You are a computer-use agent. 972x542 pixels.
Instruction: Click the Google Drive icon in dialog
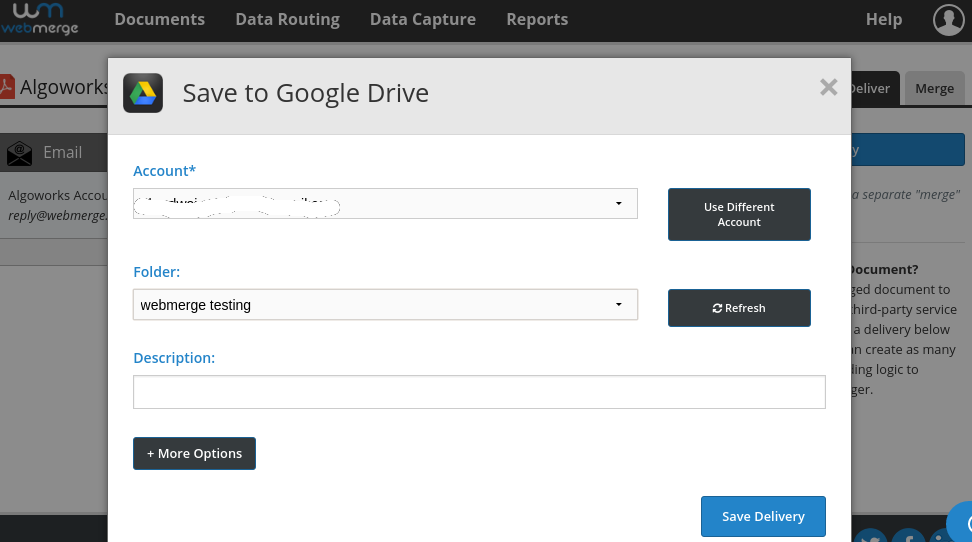coord(143,93)
